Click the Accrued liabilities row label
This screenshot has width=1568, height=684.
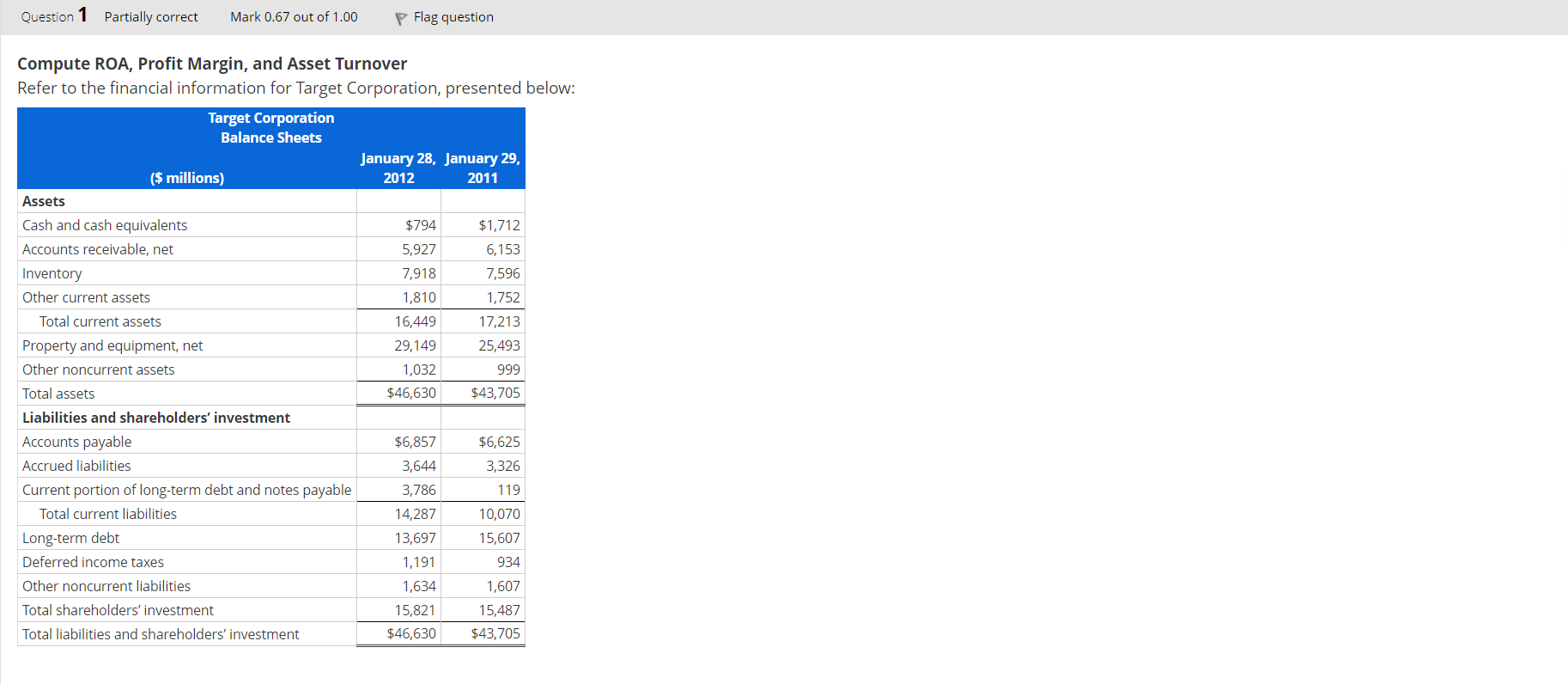(x=76, y=466)
